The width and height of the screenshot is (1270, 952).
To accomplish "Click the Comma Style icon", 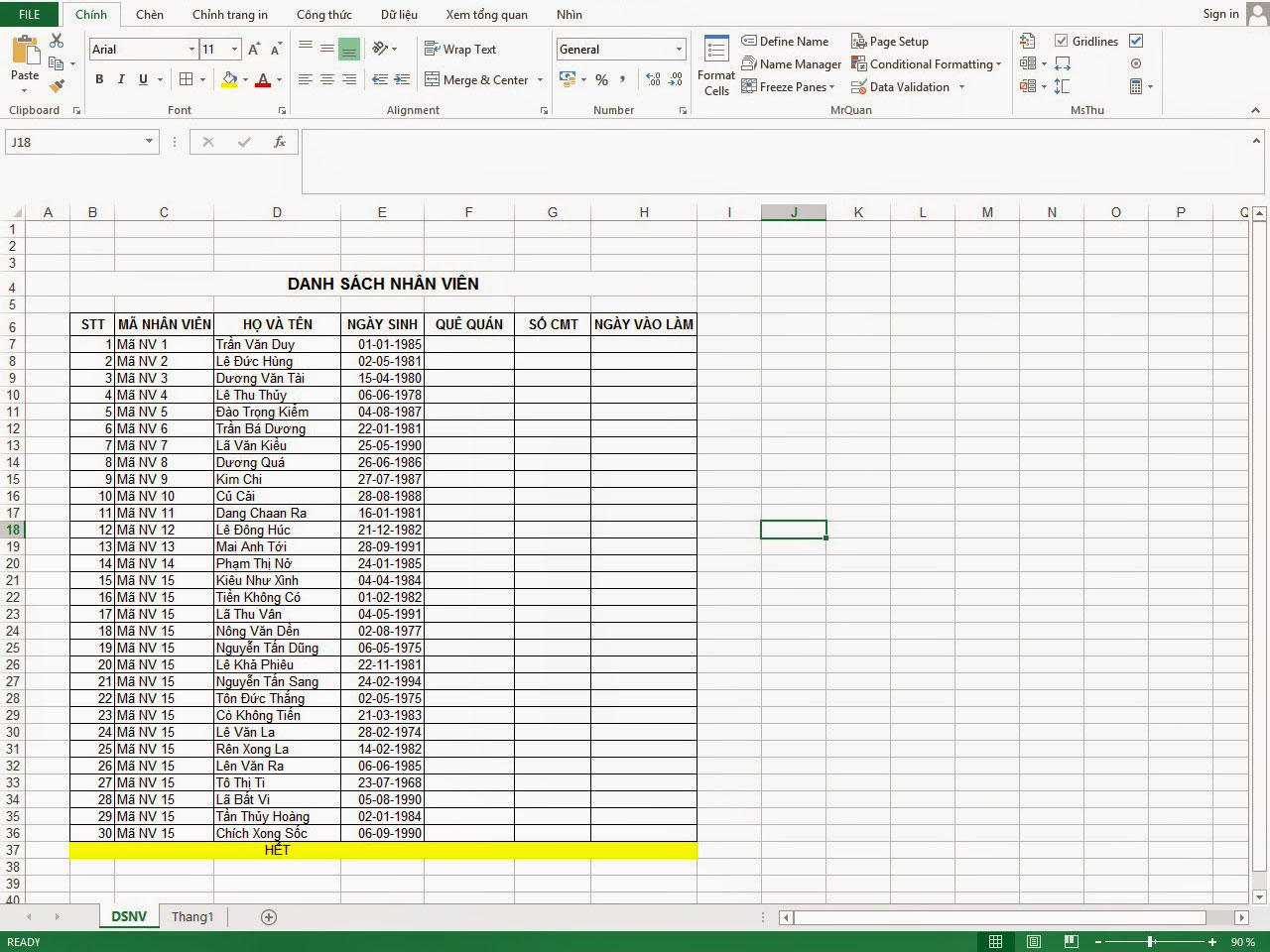I will pyautogui.click(x=622, y=80).
